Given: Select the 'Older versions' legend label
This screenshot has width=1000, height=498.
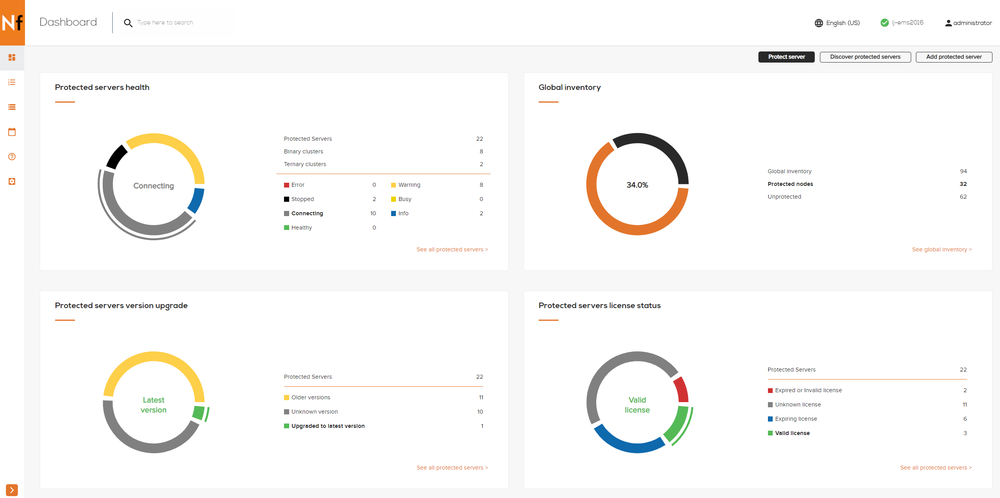Looking at the screenshot, I should tap(311, 397).
